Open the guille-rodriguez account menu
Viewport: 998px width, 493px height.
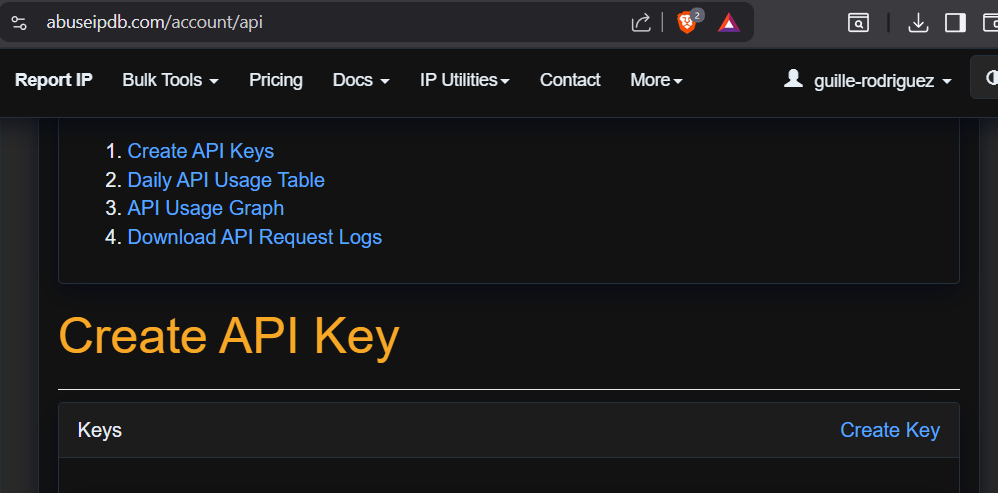point(867,80)
